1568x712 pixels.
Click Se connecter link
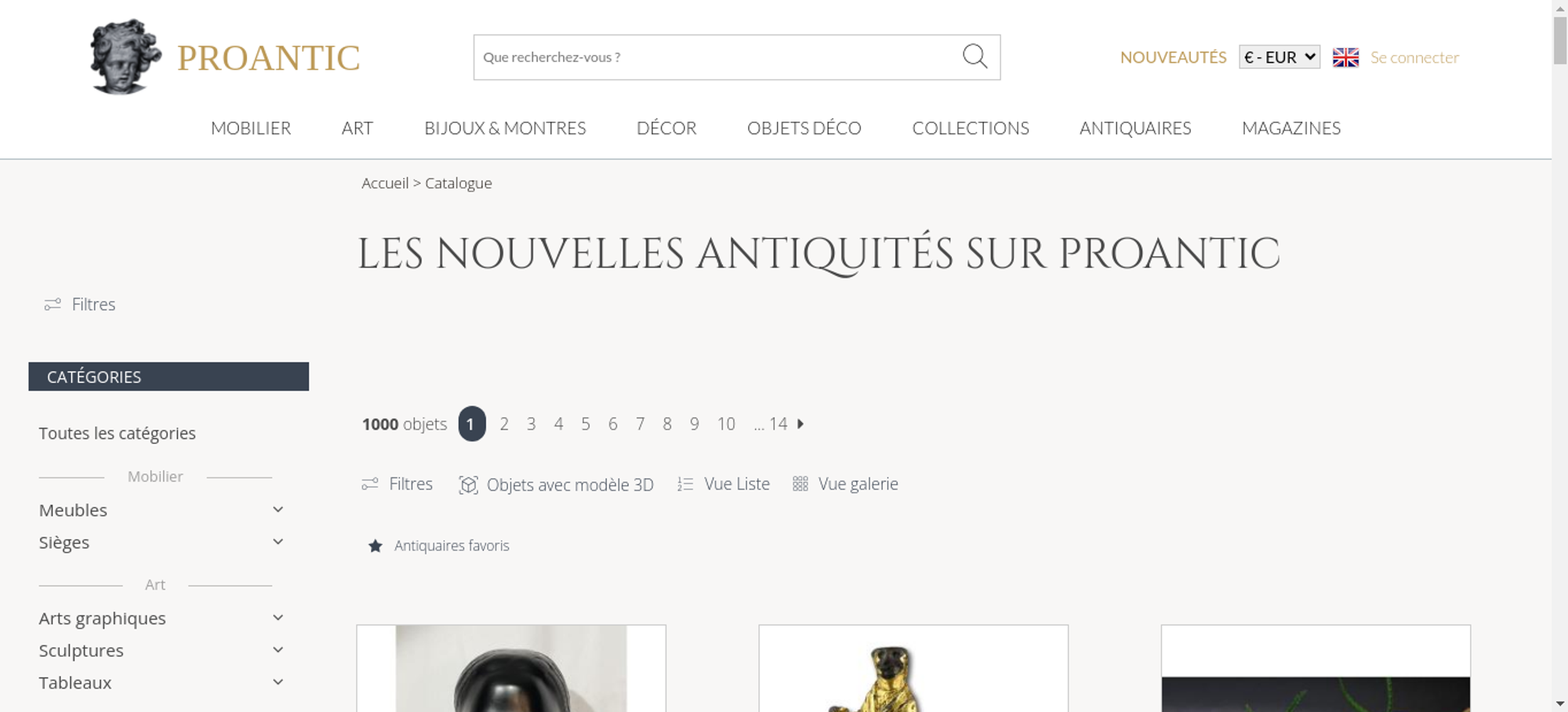point(1414,57)
